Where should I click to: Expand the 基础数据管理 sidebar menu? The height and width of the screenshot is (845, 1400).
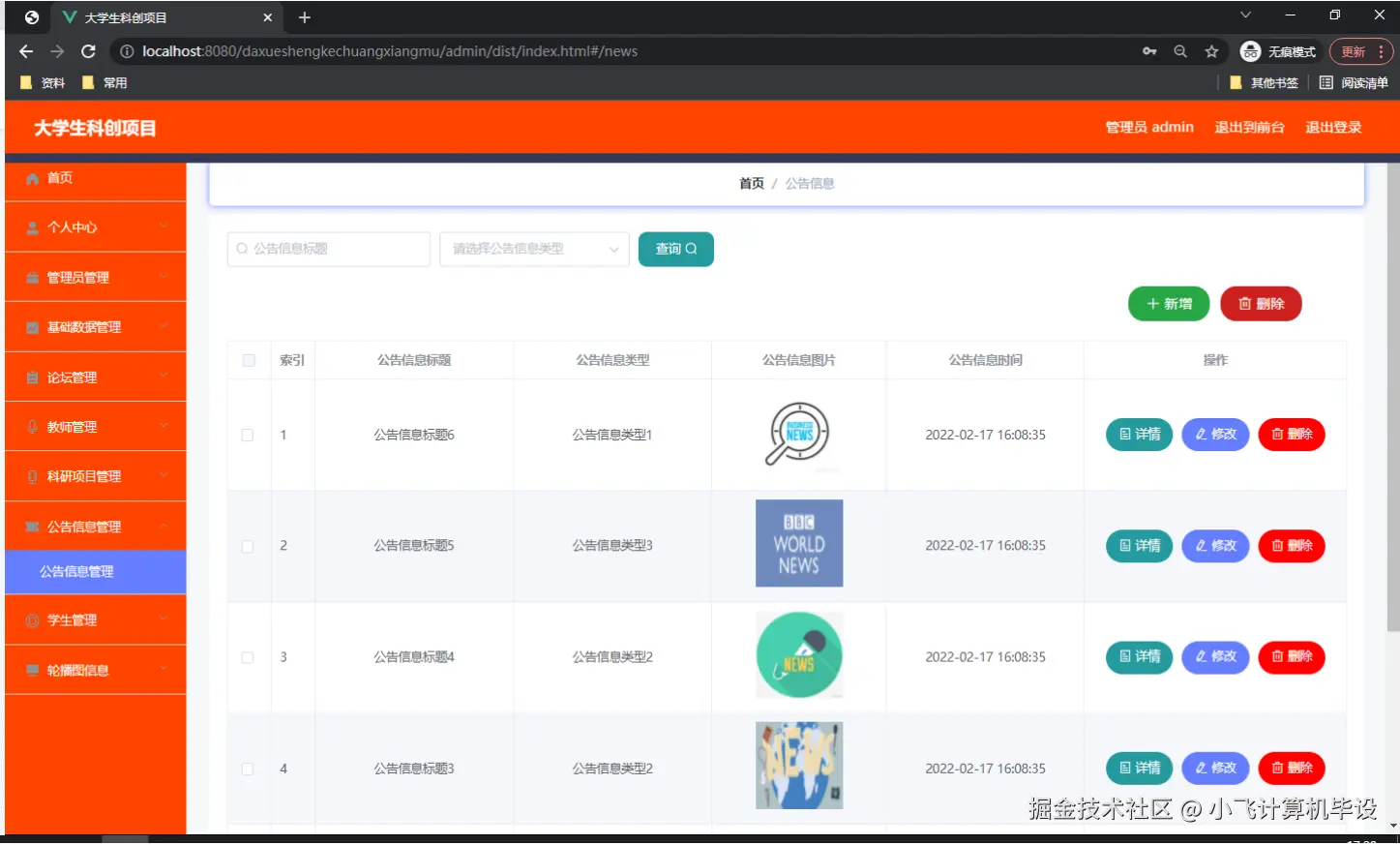point(95,327)
